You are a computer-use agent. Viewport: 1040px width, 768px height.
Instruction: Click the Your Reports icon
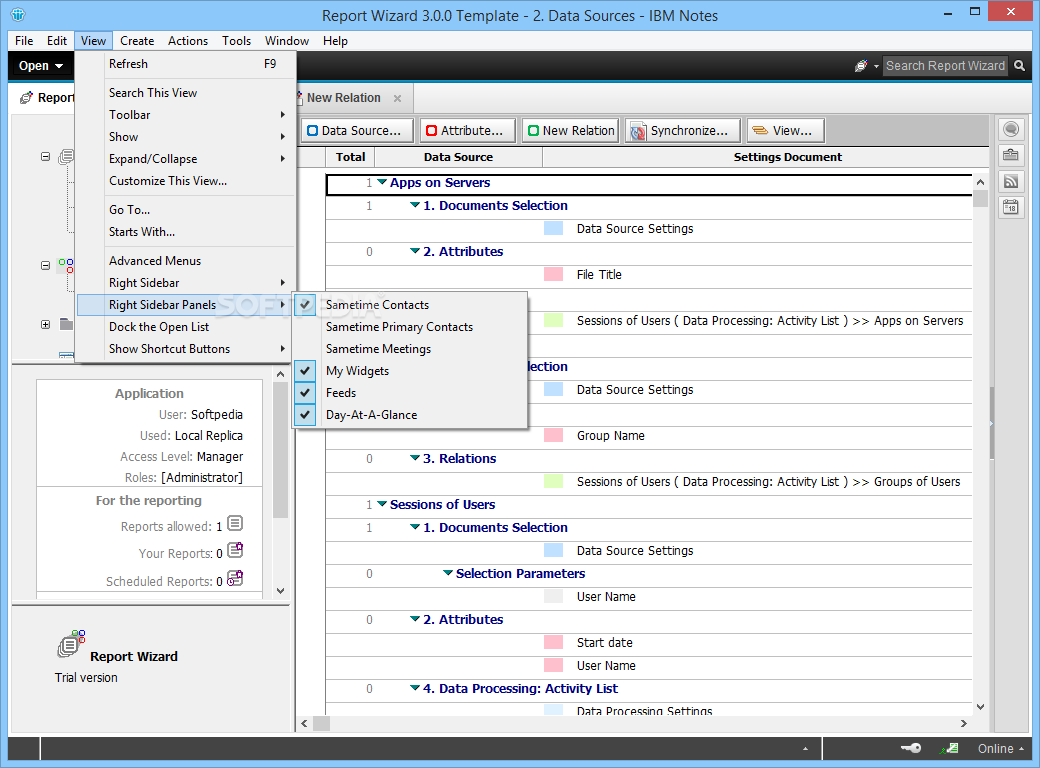tap(235, 550)
